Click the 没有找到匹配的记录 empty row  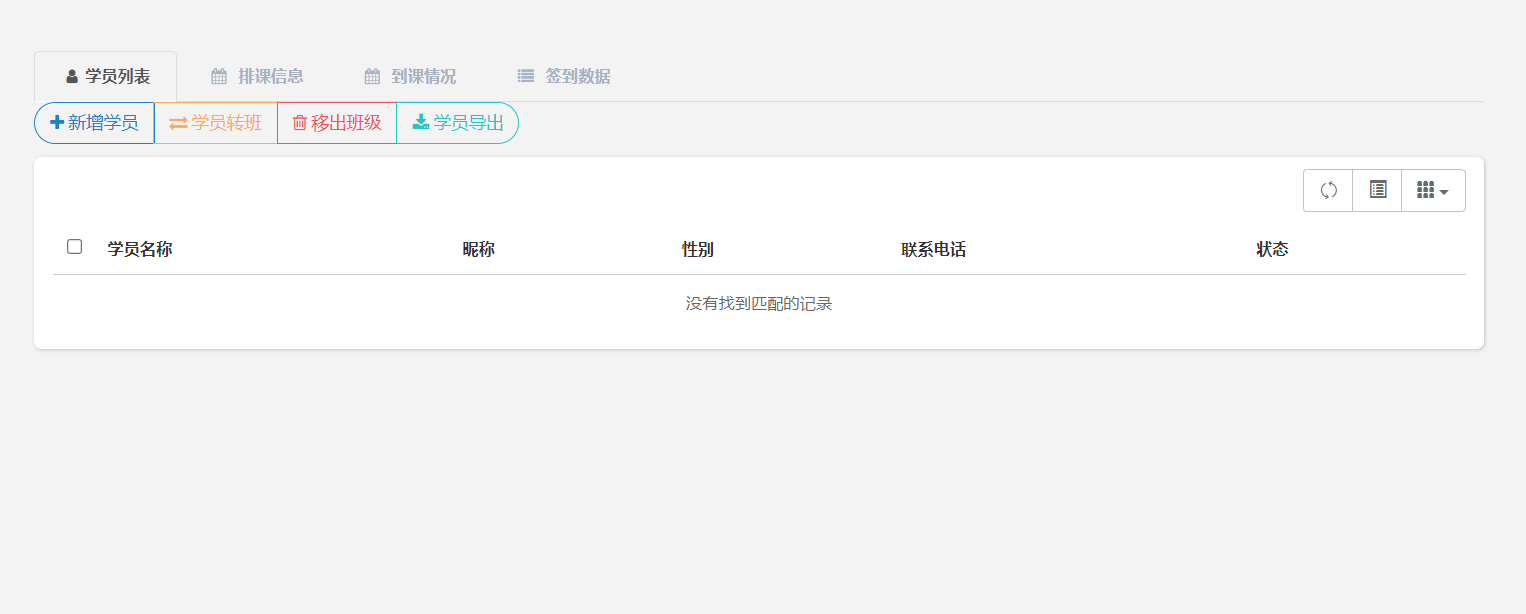point(759,304)
